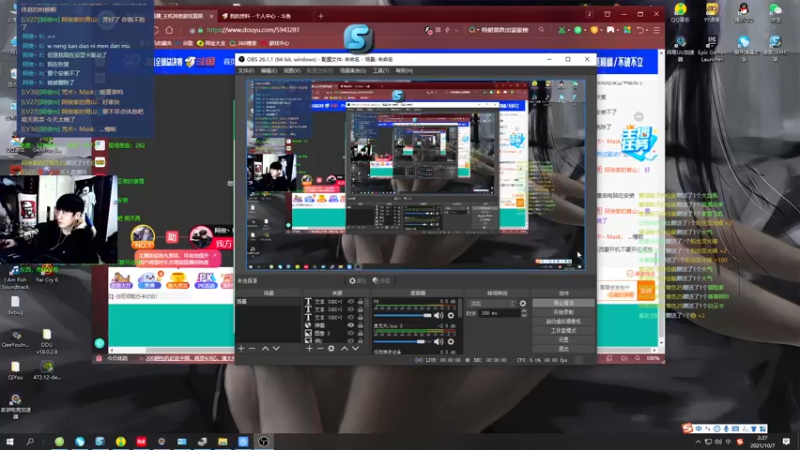Open the 视图(V) menu in OBS
Screen dimensions: 800x450
(292, 71)
